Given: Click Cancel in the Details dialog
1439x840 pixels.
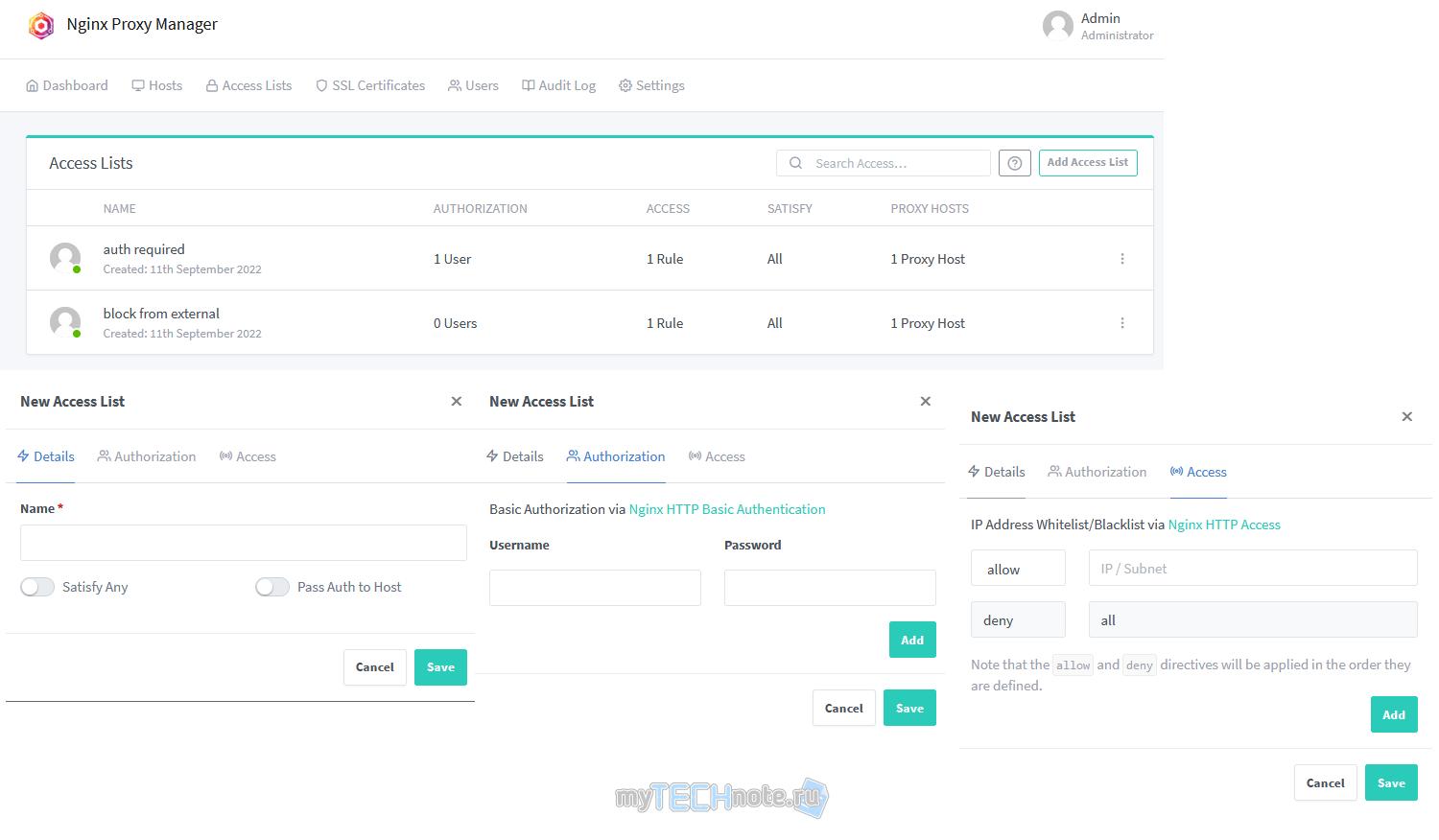Looking at the screenshot, I should (x=375, y=667).
